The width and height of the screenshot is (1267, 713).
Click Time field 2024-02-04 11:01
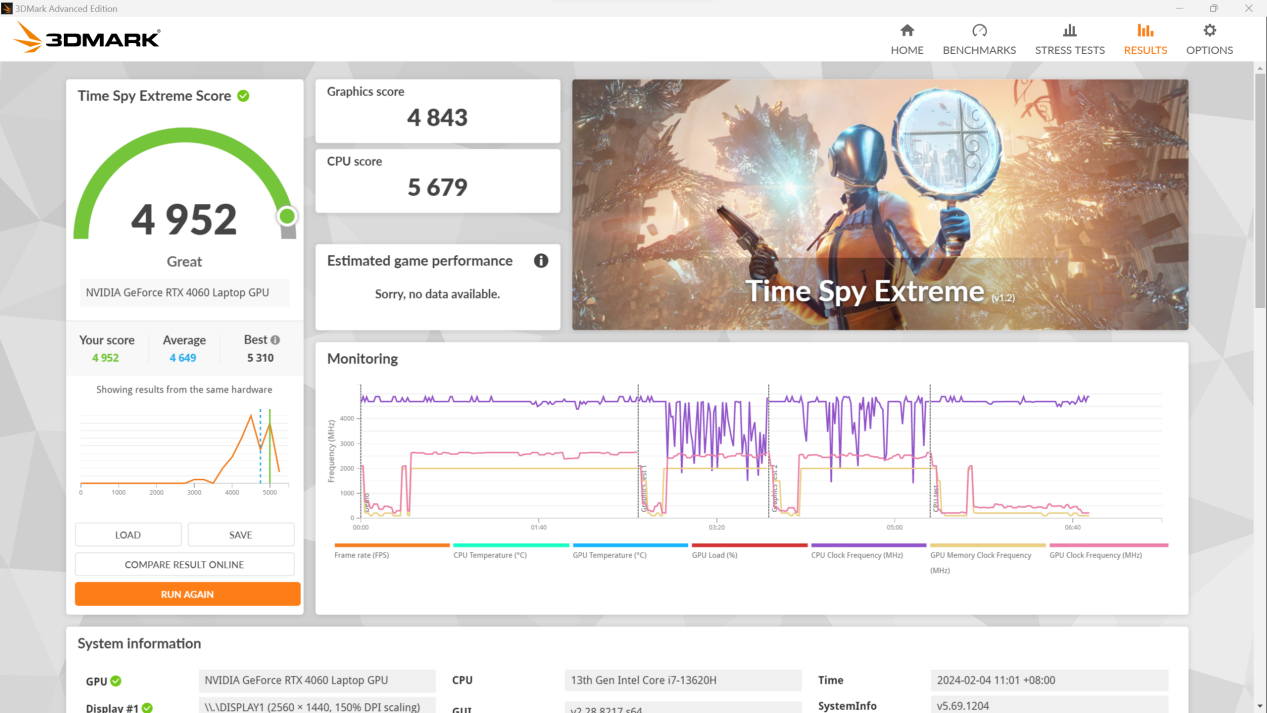click(x=1049, y=681)
